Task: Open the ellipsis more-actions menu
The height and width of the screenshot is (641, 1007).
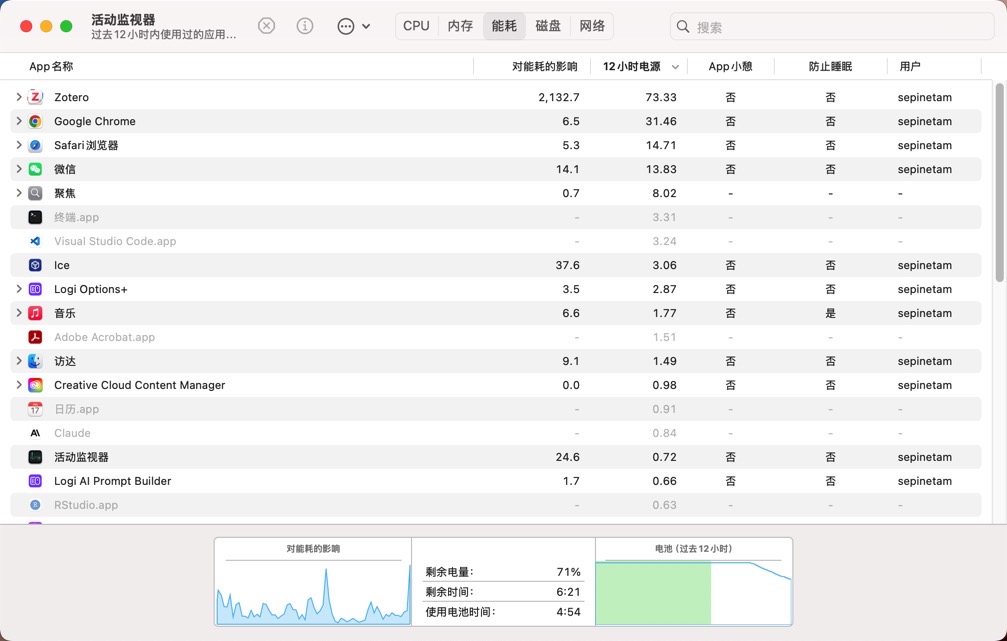Action: (x=353, y=26)
